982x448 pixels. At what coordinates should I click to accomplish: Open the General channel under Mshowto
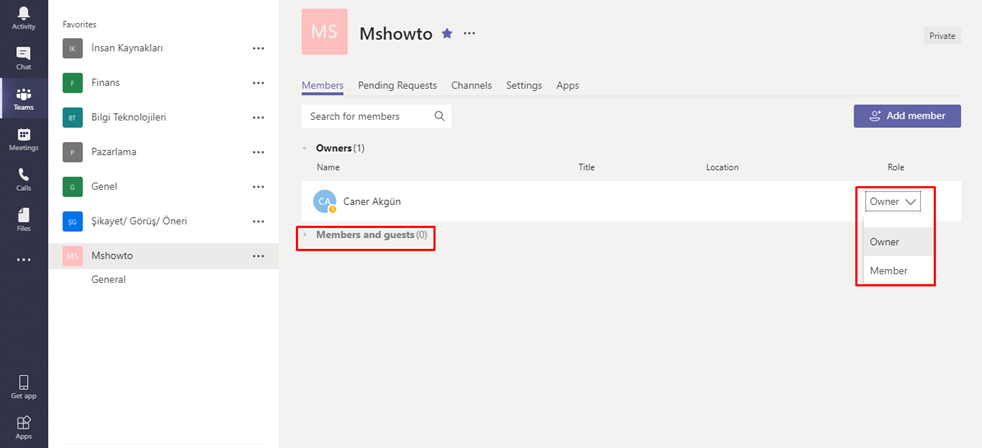(x=108, y=279)
